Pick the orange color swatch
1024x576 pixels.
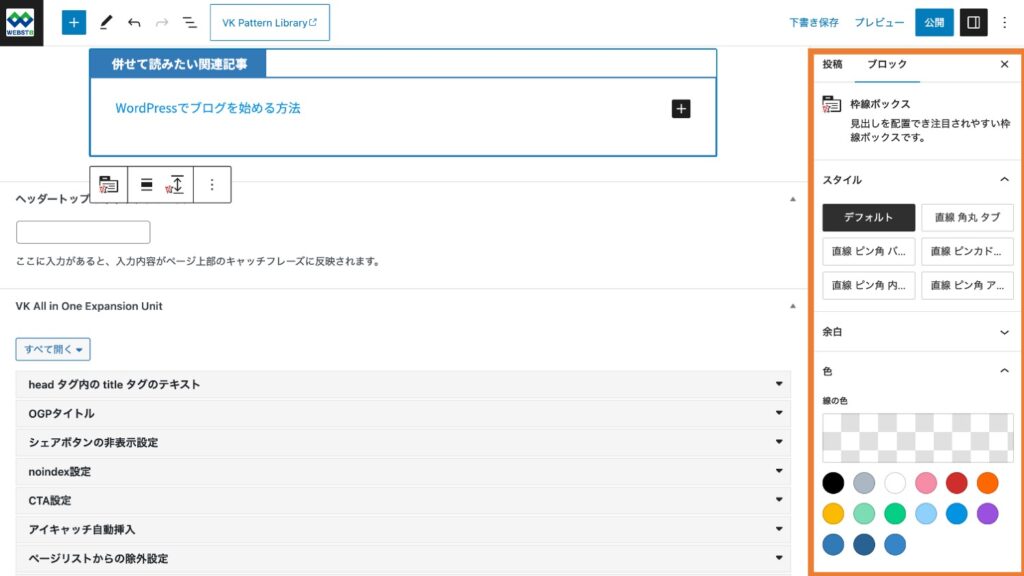(x=988, y=483)
